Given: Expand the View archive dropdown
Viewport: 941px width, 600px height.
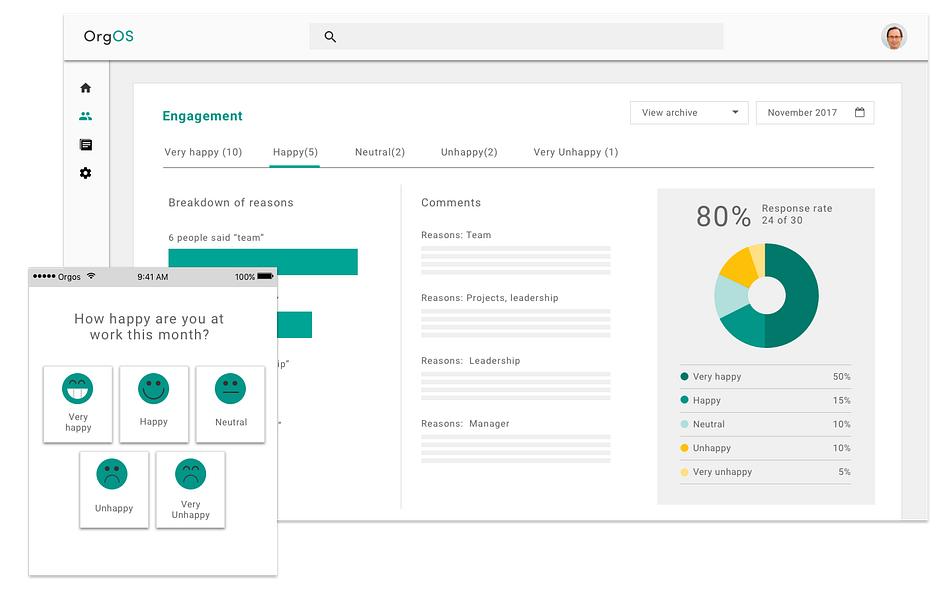Looking at the screenshot, I should tap(689, 113).
